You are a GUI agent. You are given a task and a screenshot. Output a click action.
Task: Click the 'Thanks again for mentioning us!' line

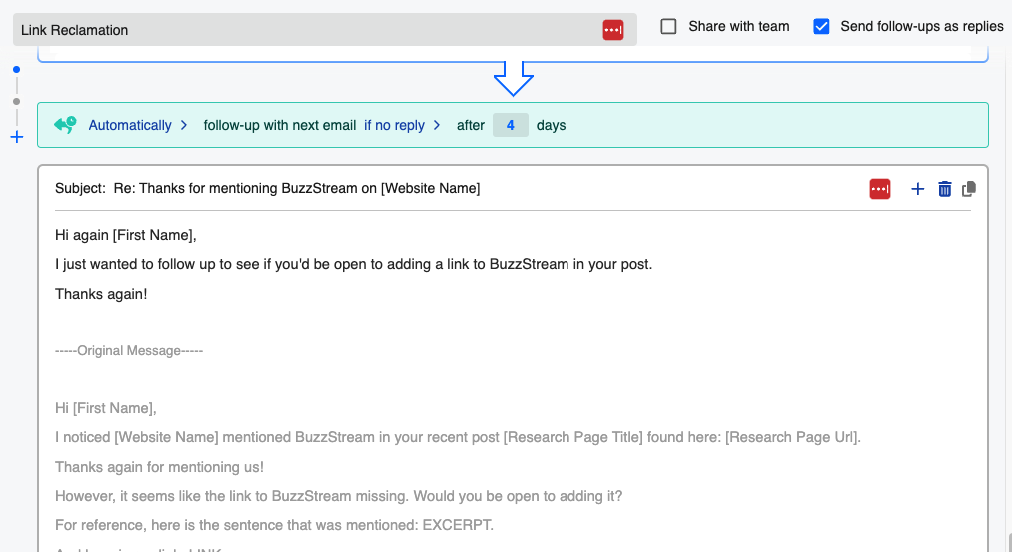159,467
